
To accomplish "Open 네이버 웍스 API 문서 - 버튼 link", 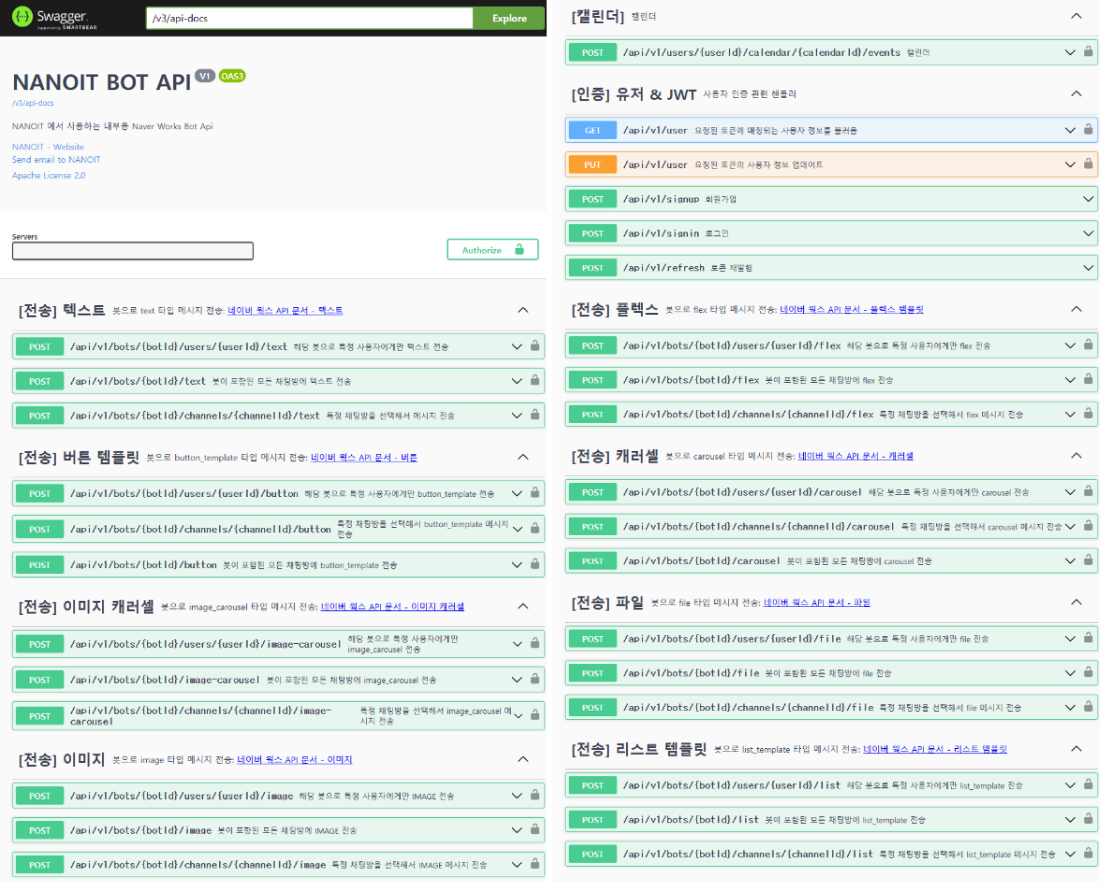I will (x=364, y=457).
